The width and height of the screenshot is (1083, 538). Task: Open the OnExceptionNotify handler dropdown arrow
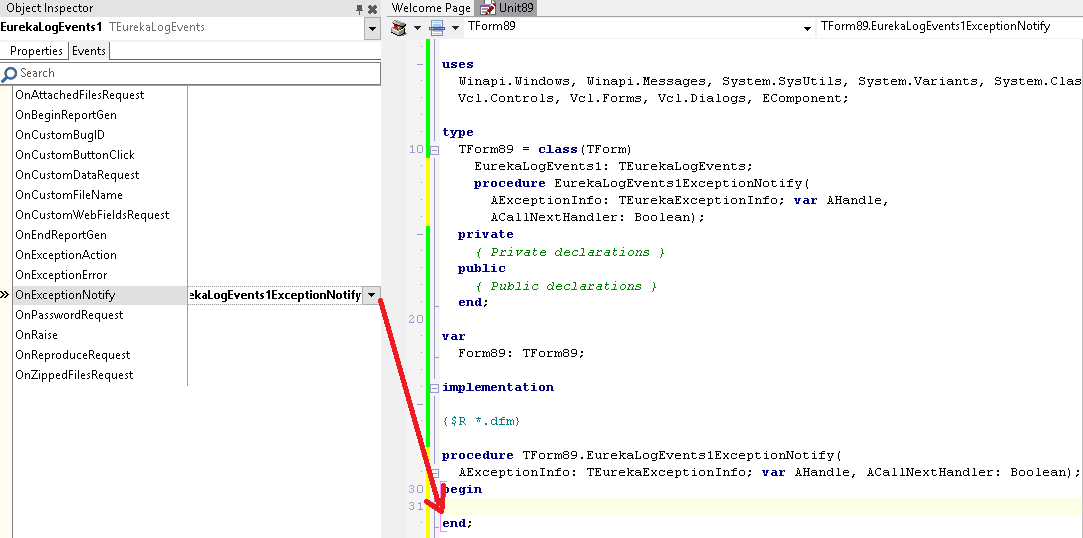point(372,296)
